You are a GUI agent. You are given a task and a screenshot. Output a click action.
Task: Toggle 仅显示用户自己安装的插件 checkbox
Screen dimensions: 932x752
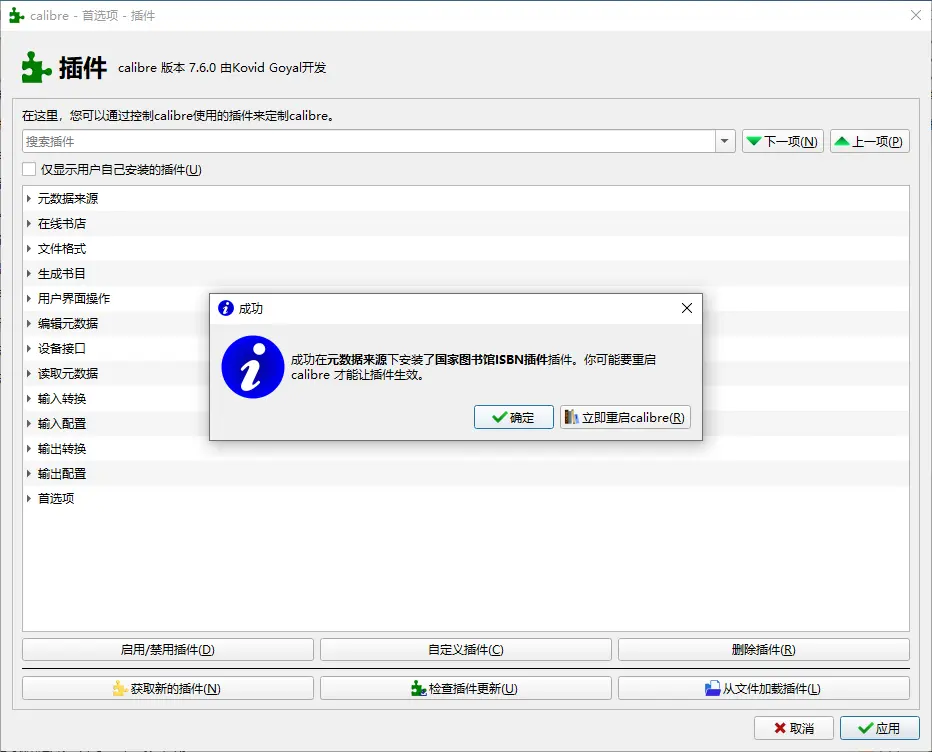(29, 170)
